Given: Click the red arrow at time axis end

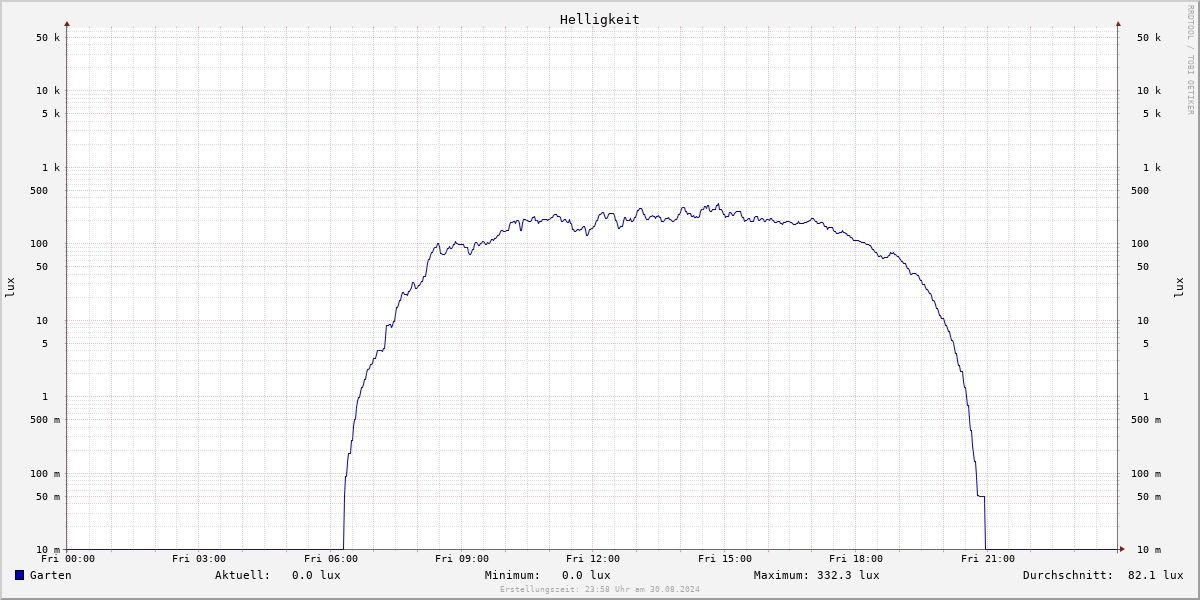Looking at the screenshot, I should pyautogui.click(x=1122, y=549).
